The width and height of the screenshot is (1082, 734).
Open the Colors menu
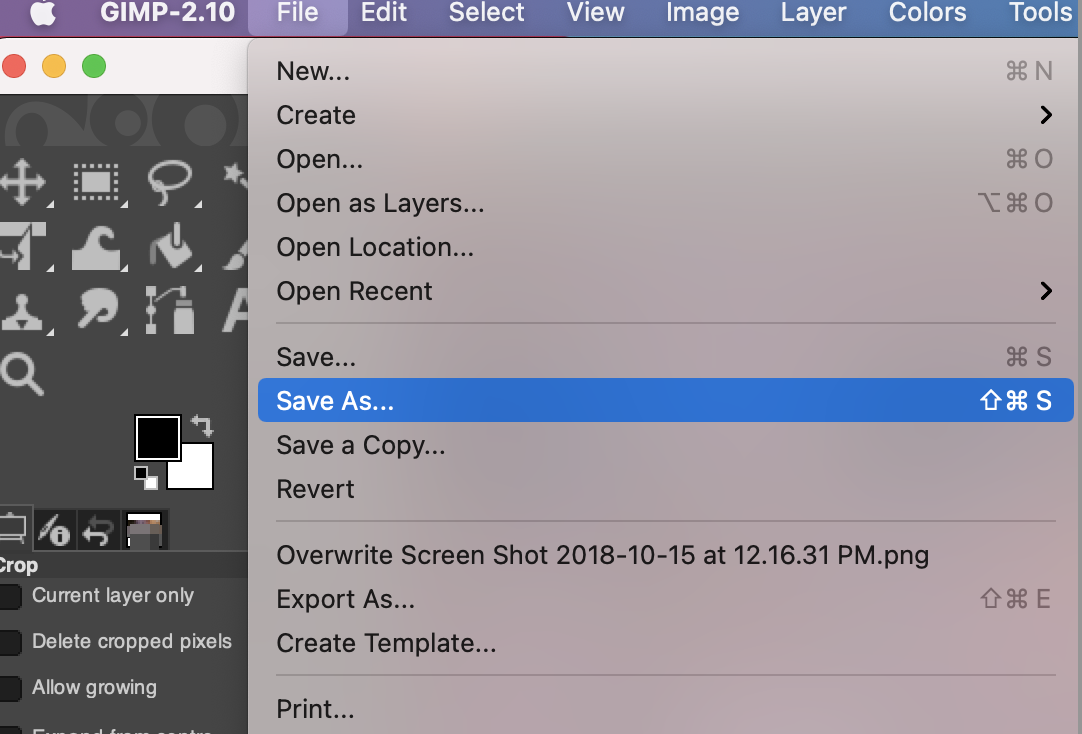point(927,12)
